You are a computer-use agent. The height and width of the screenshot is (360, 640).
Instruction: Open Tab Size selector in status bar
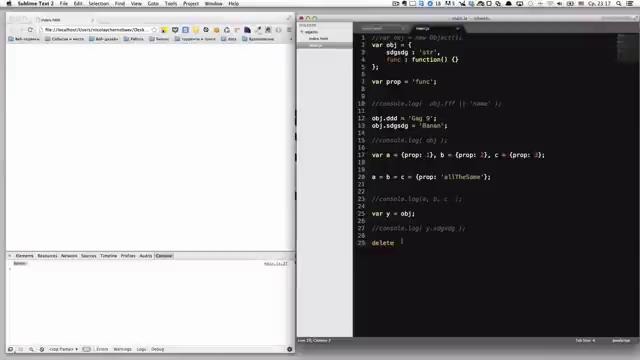tap(585, 340)
